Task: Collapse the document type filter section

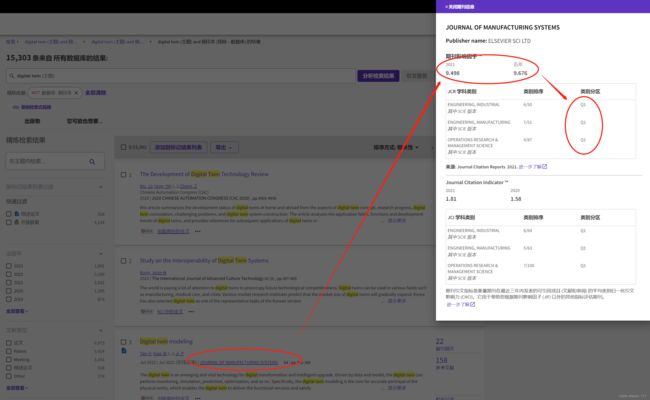Action: pos(101,330)
